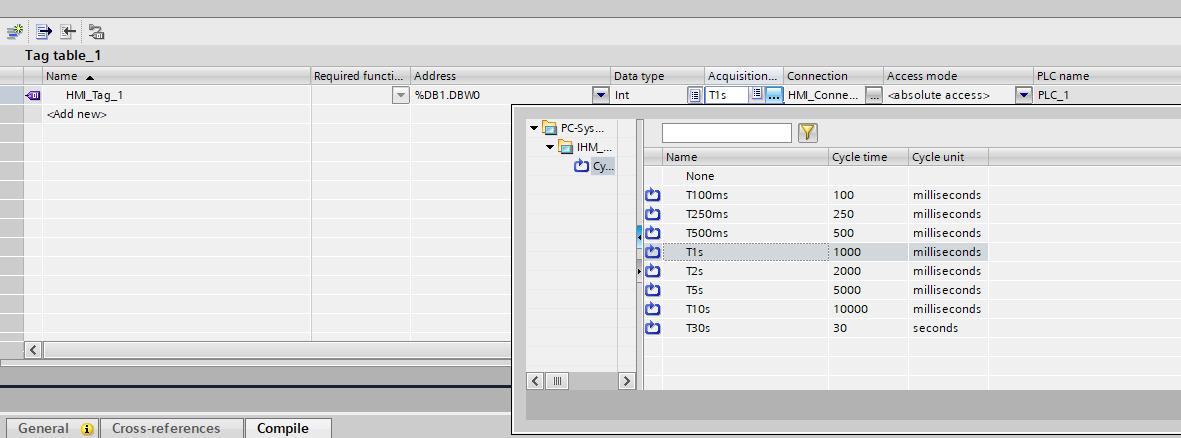The image size is (1181, 438).
Task: Click the Acquisition cycle ellipsis button
Action: (x=773, y=96)
